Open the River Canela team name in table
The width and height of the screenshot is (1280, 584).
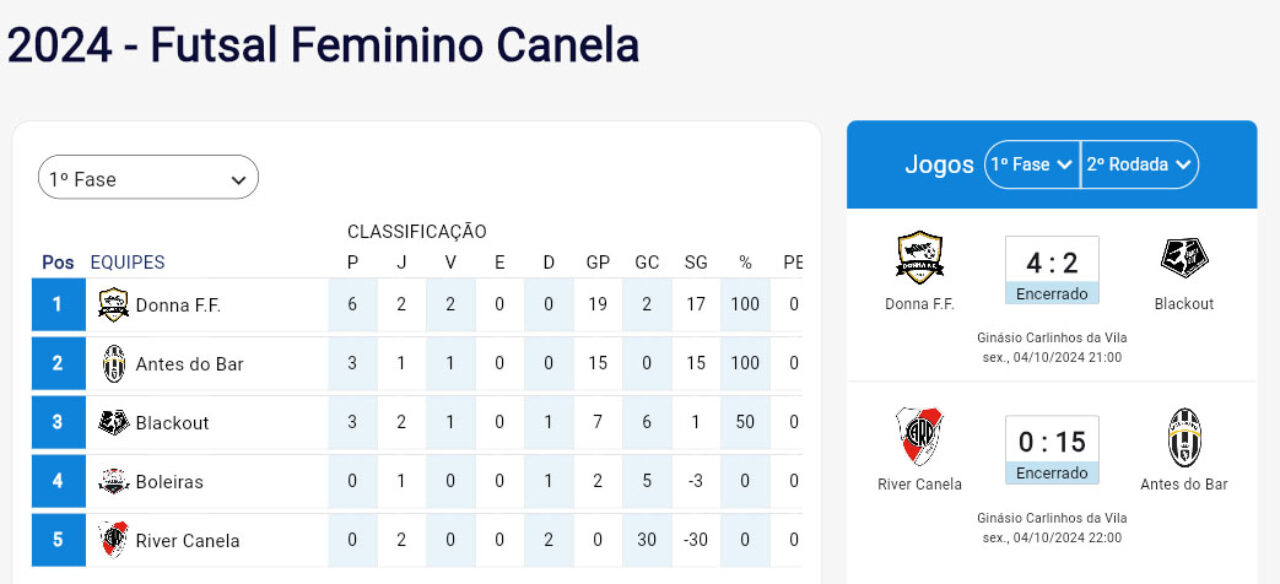coord(187,541)
